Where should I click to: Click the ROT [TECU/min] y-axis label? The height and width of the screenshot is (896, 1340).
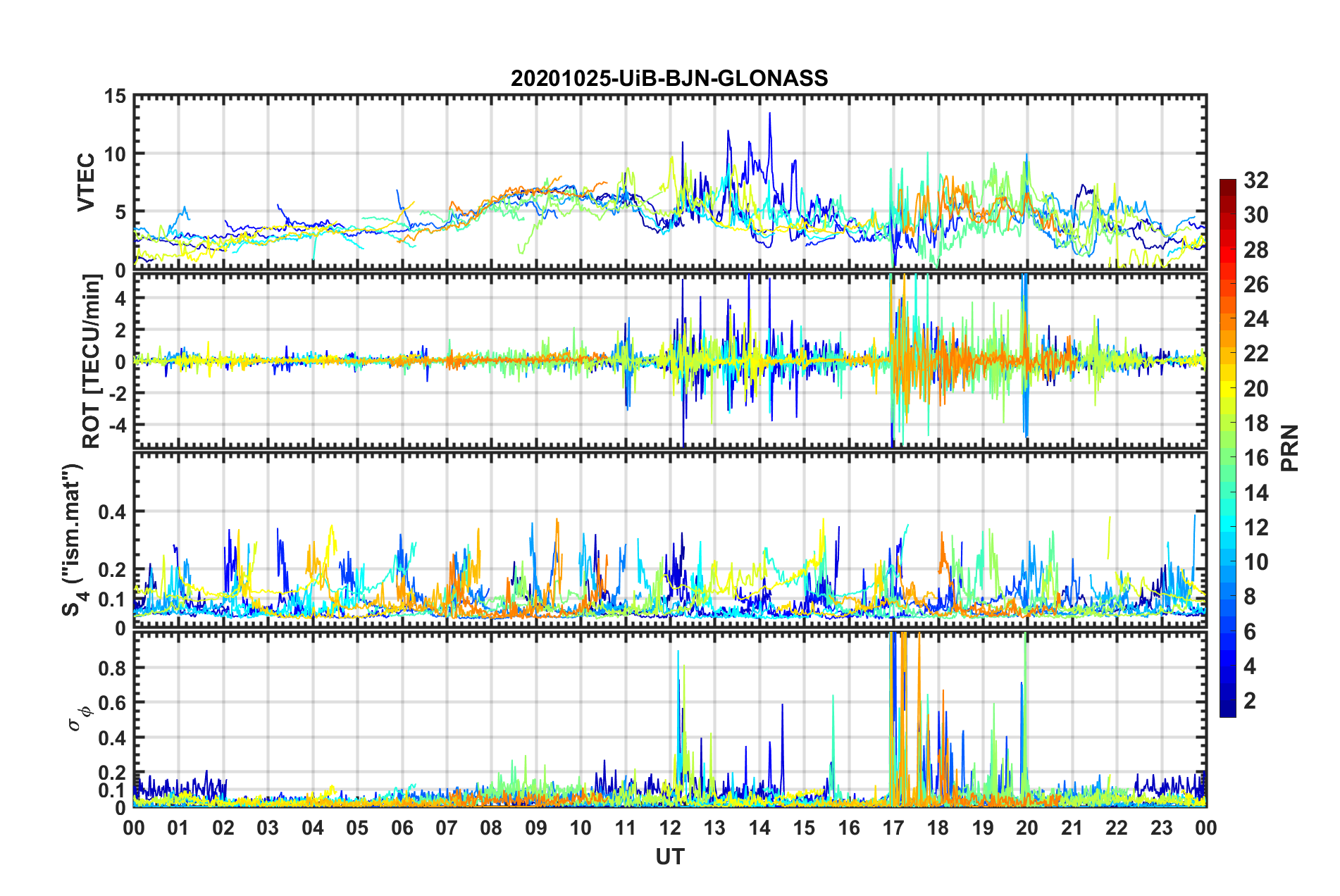(x=91, y=361)
